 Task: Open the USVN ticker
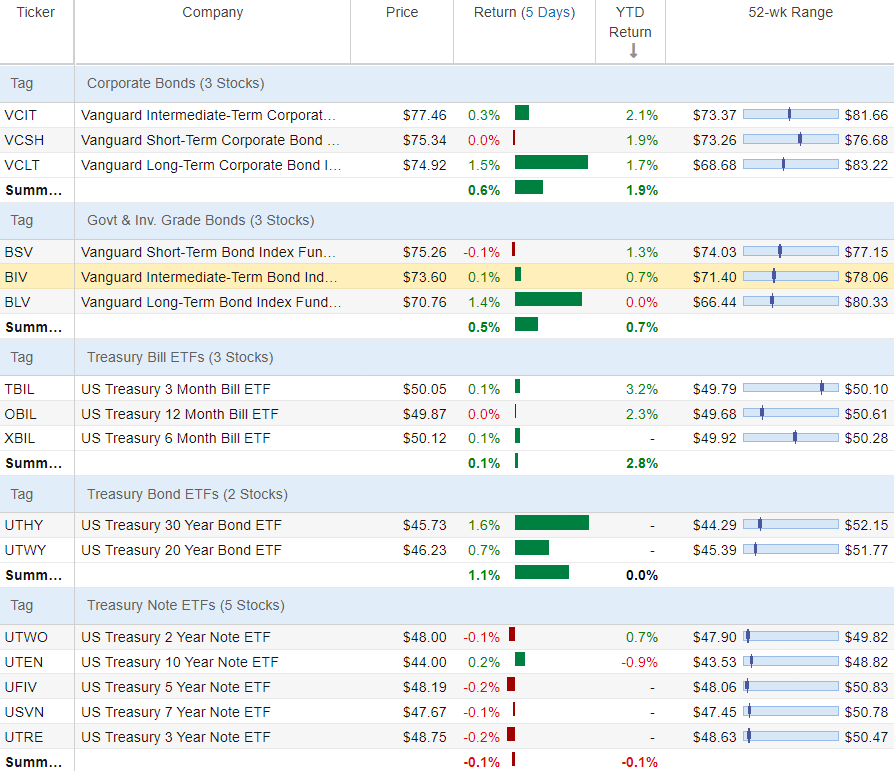24,712
